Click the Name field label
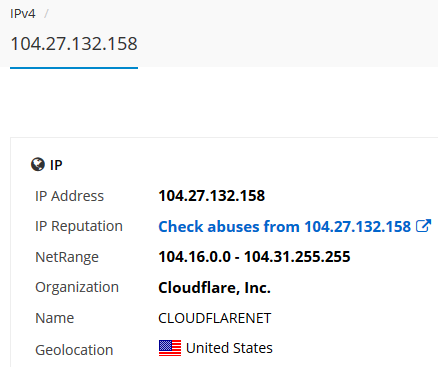438x367 pixels. click(55, 318)
